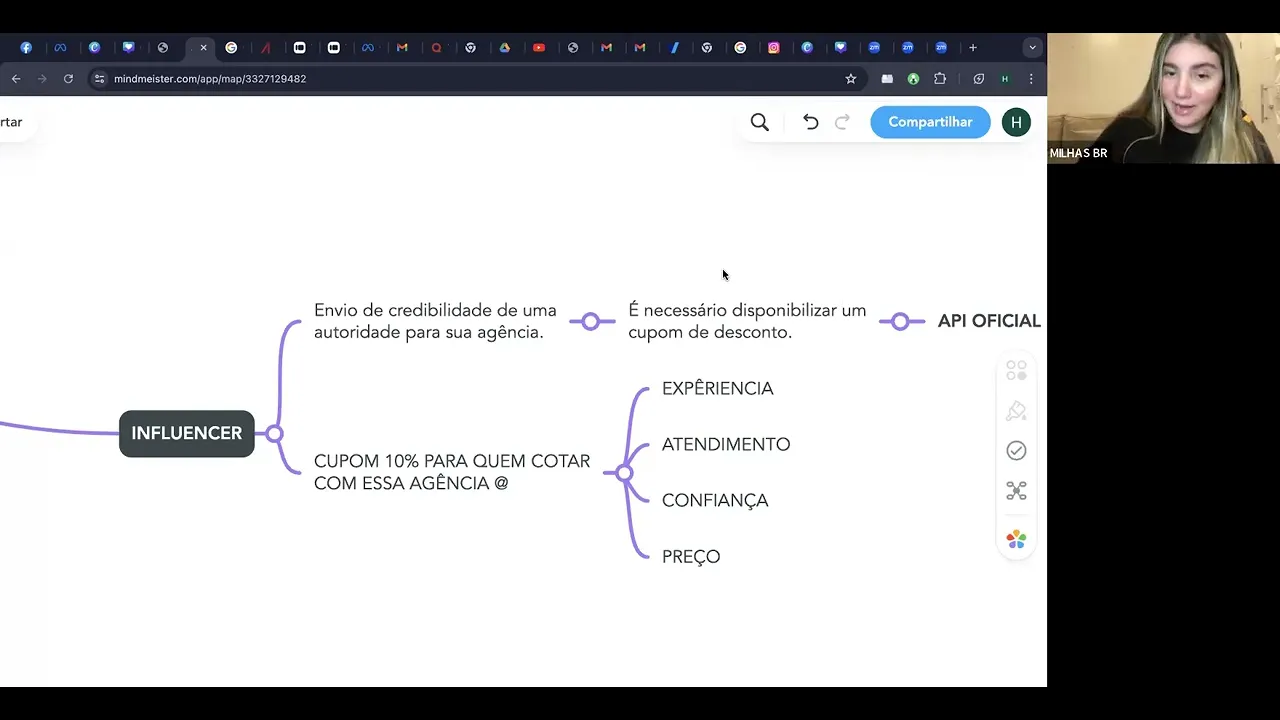Open the topic icons panel in right sidebar
Viewport: 1280px width, 720px height.
pos(1016,371)
